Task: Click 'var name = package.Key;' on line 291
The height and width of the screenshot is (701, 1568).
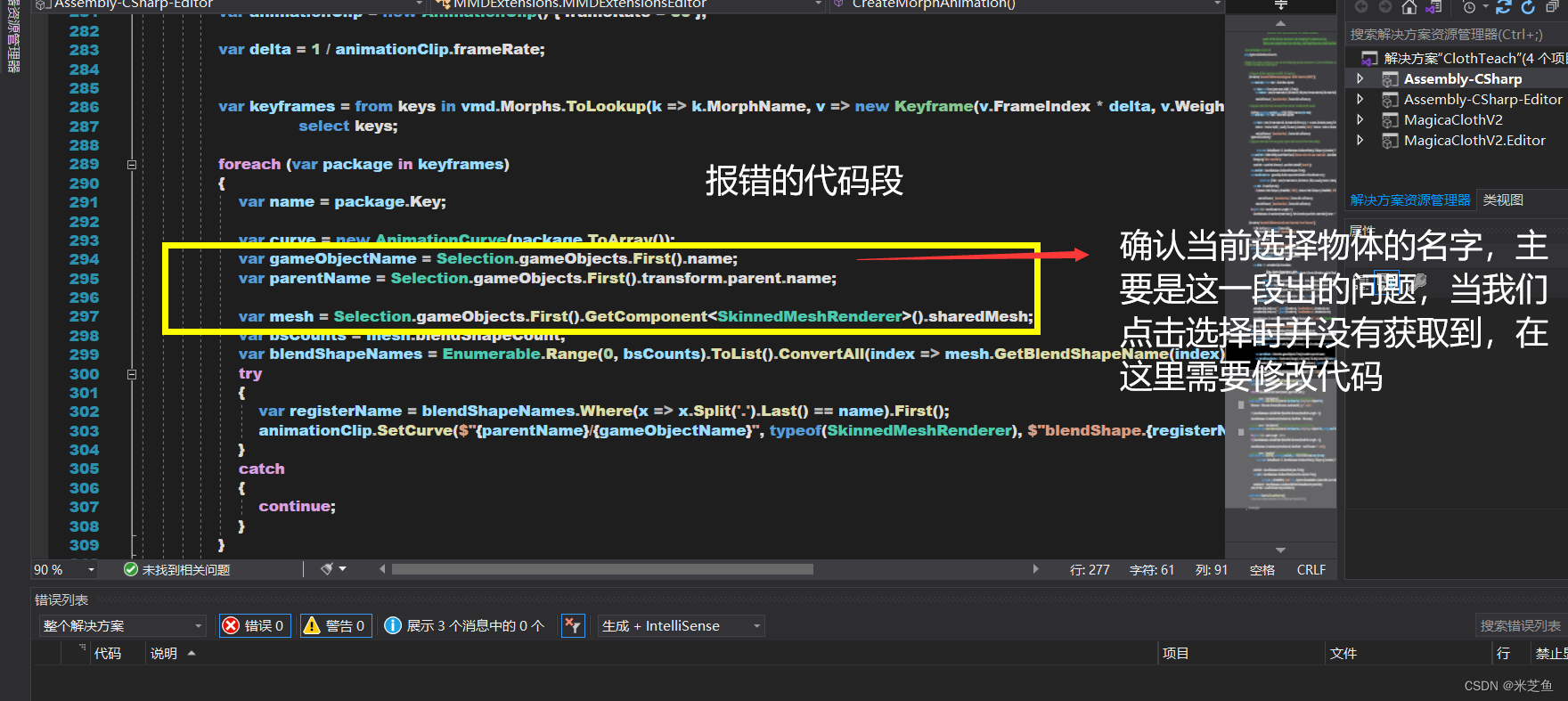Action: (x=342, y=202)
